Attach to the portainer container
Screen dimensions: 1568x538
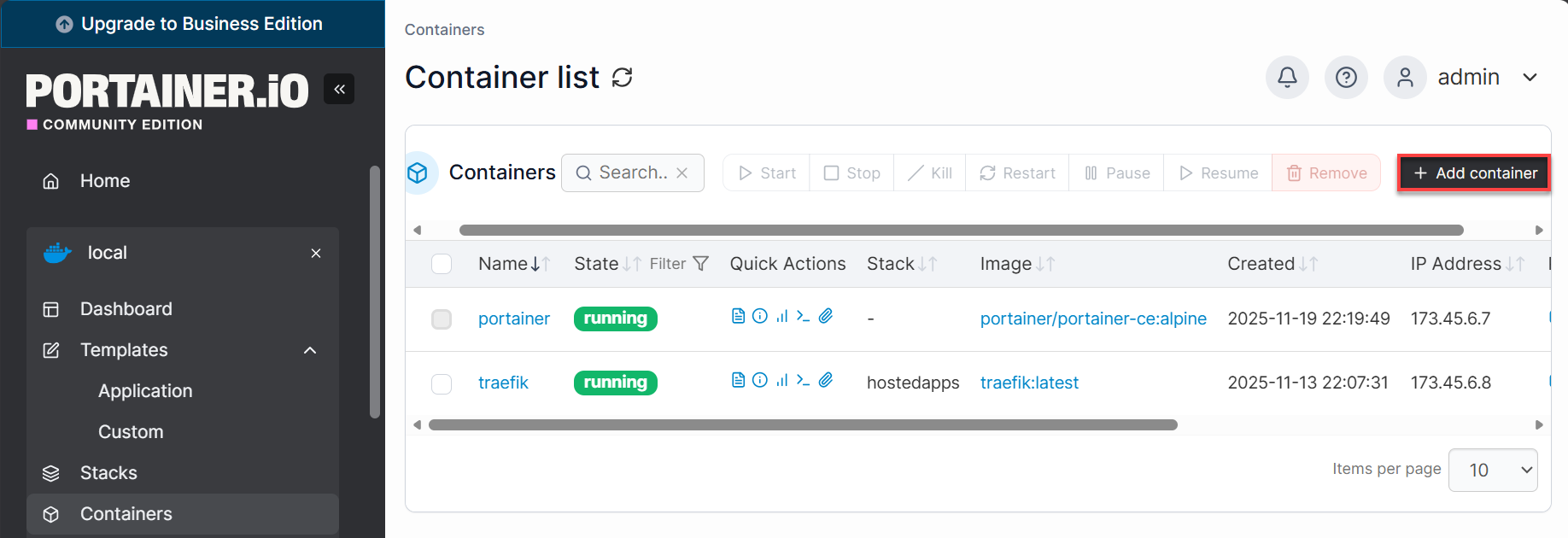pos(826,315)
